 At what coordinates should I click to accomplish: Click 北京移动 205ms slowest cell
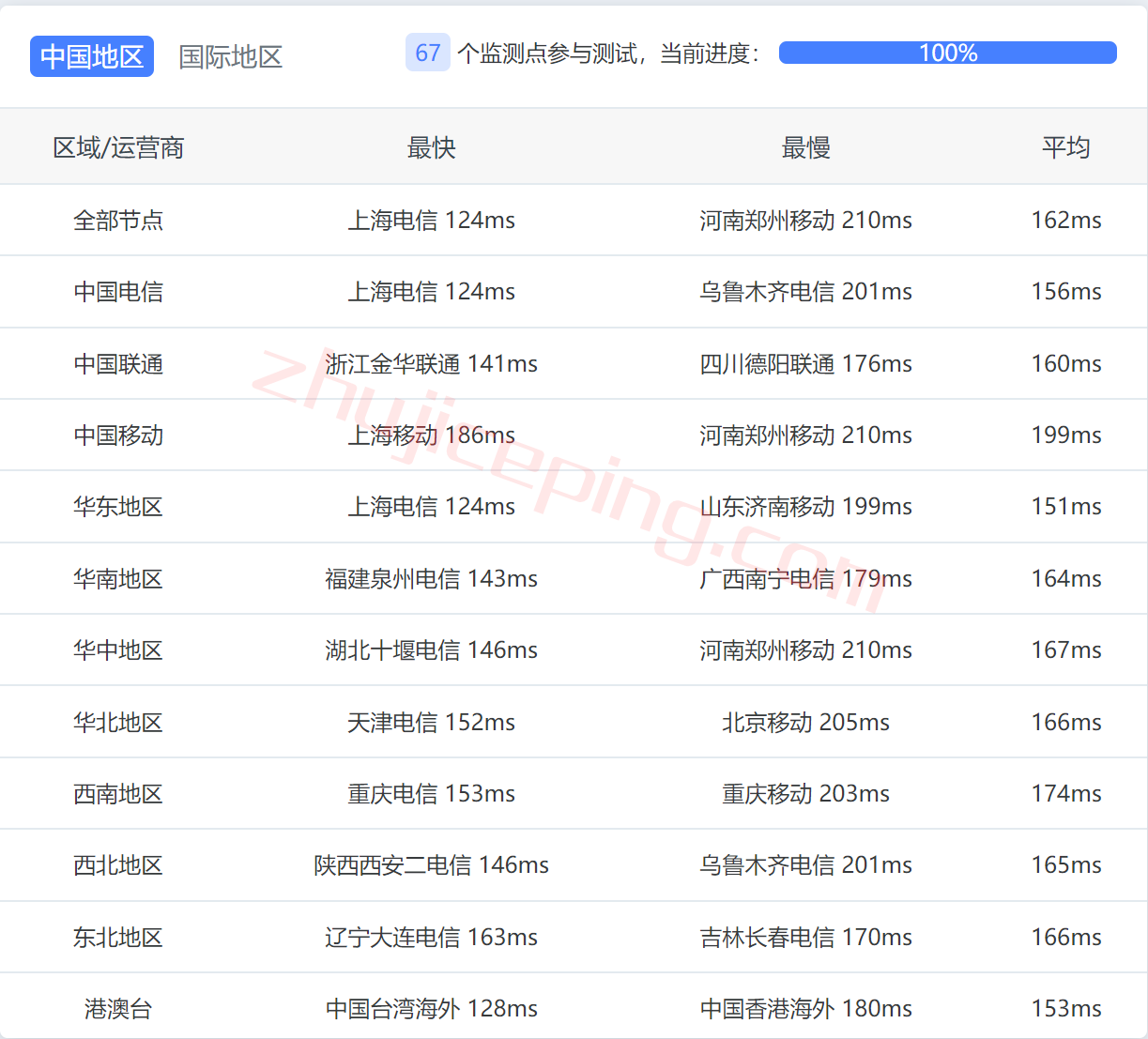(805, 723)
